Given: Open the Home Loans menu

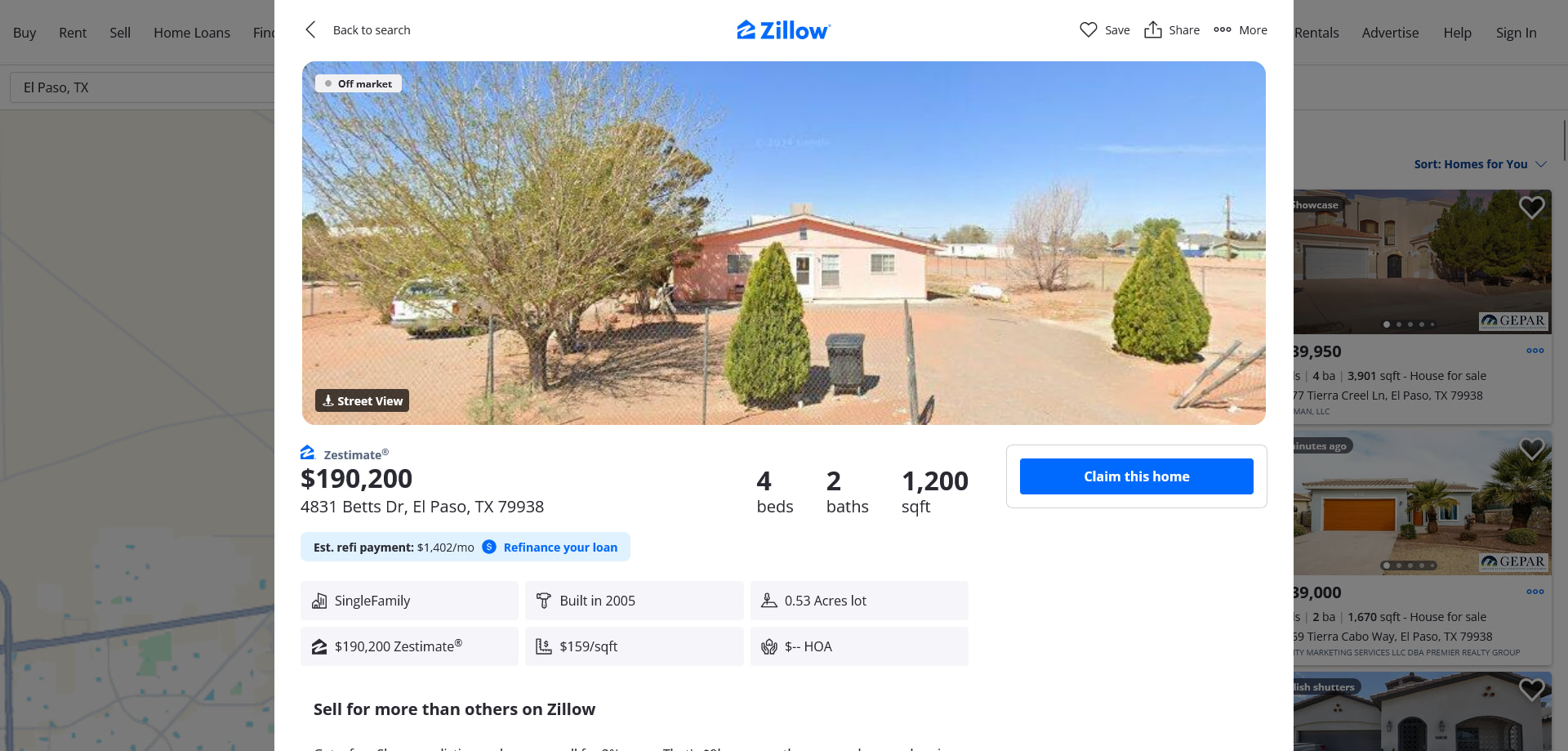Looking at the screenshot, I should pos(192,33).
